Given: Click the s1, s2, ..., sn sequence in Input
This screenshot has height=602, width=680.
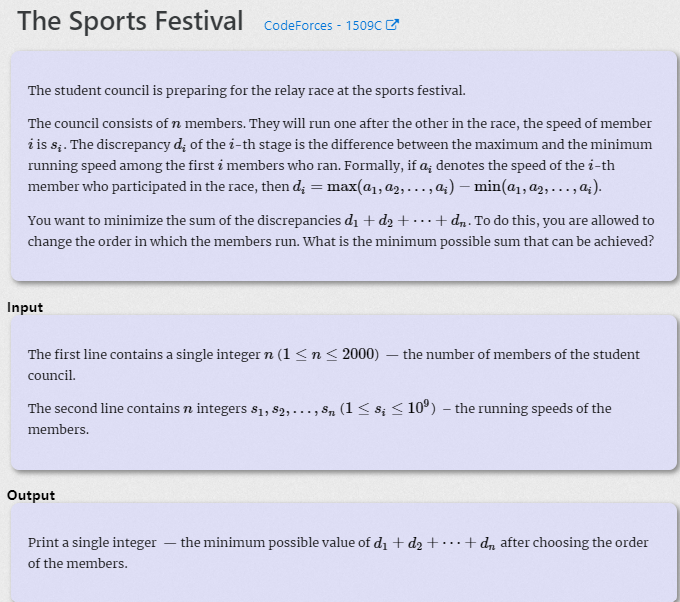Looking at the screenshot, I should [293, 409].
